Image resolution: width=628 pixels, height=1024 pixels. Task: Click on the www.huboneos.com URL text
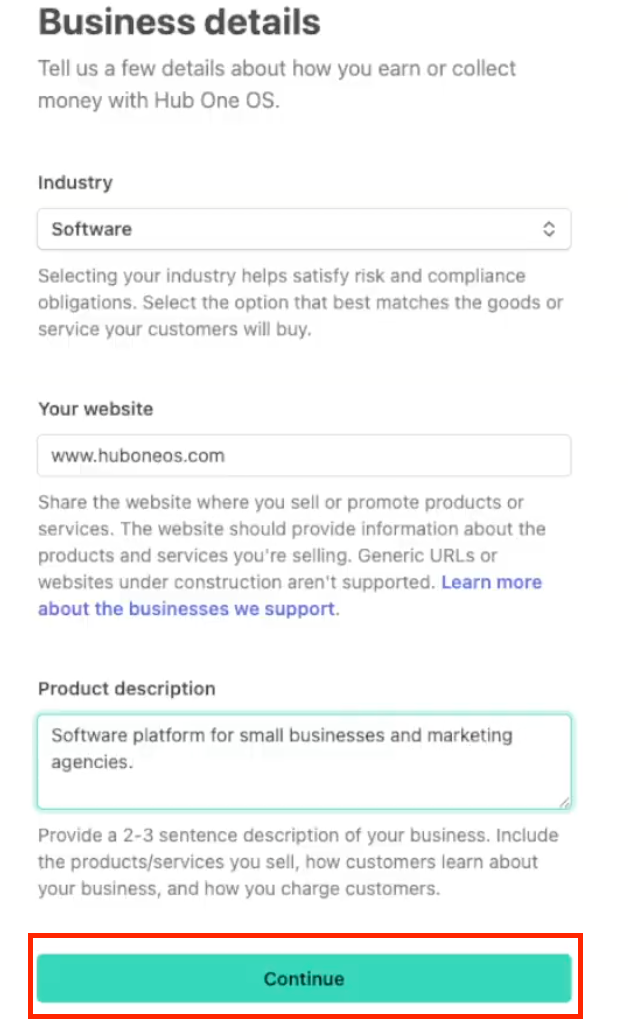pyautogui.click(x=138, y=456)
